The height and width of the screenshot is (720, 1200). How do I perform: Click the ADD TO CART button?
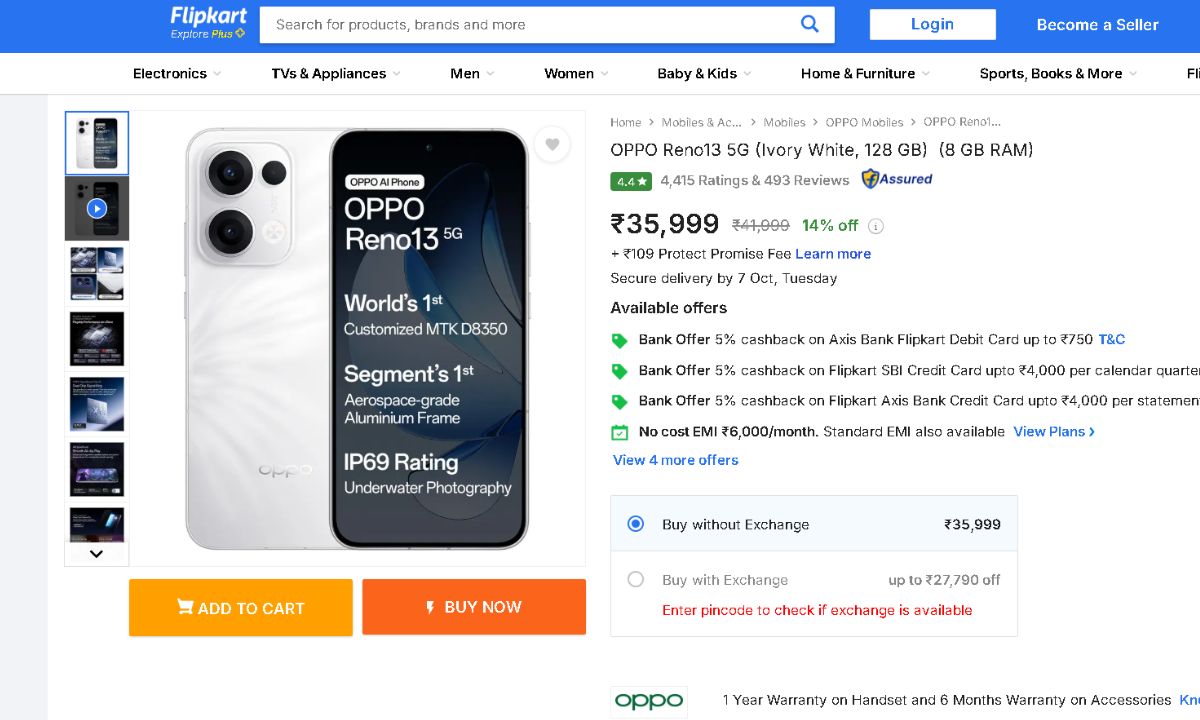pyautogui.click(x=241, y=608)
